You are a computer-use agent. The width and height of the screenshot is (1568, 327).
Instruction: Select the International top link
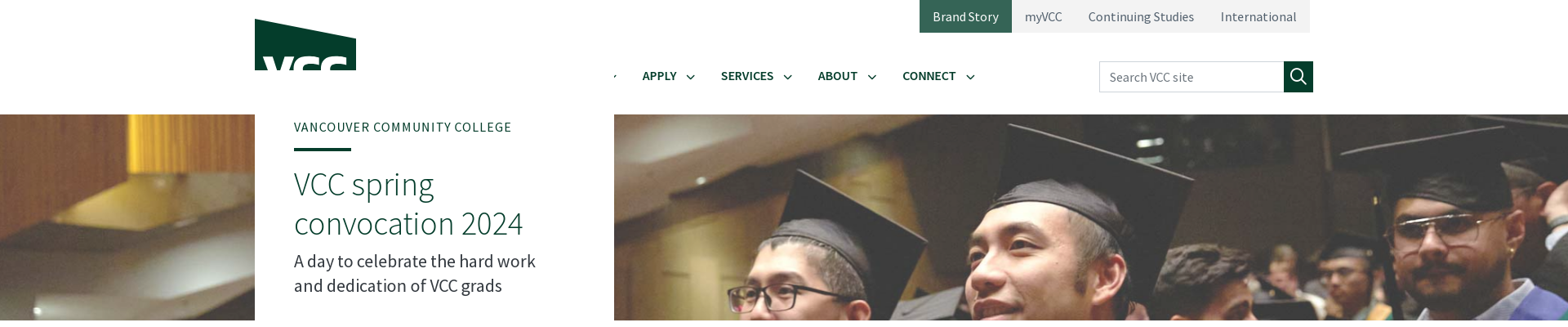[1258, 16]
